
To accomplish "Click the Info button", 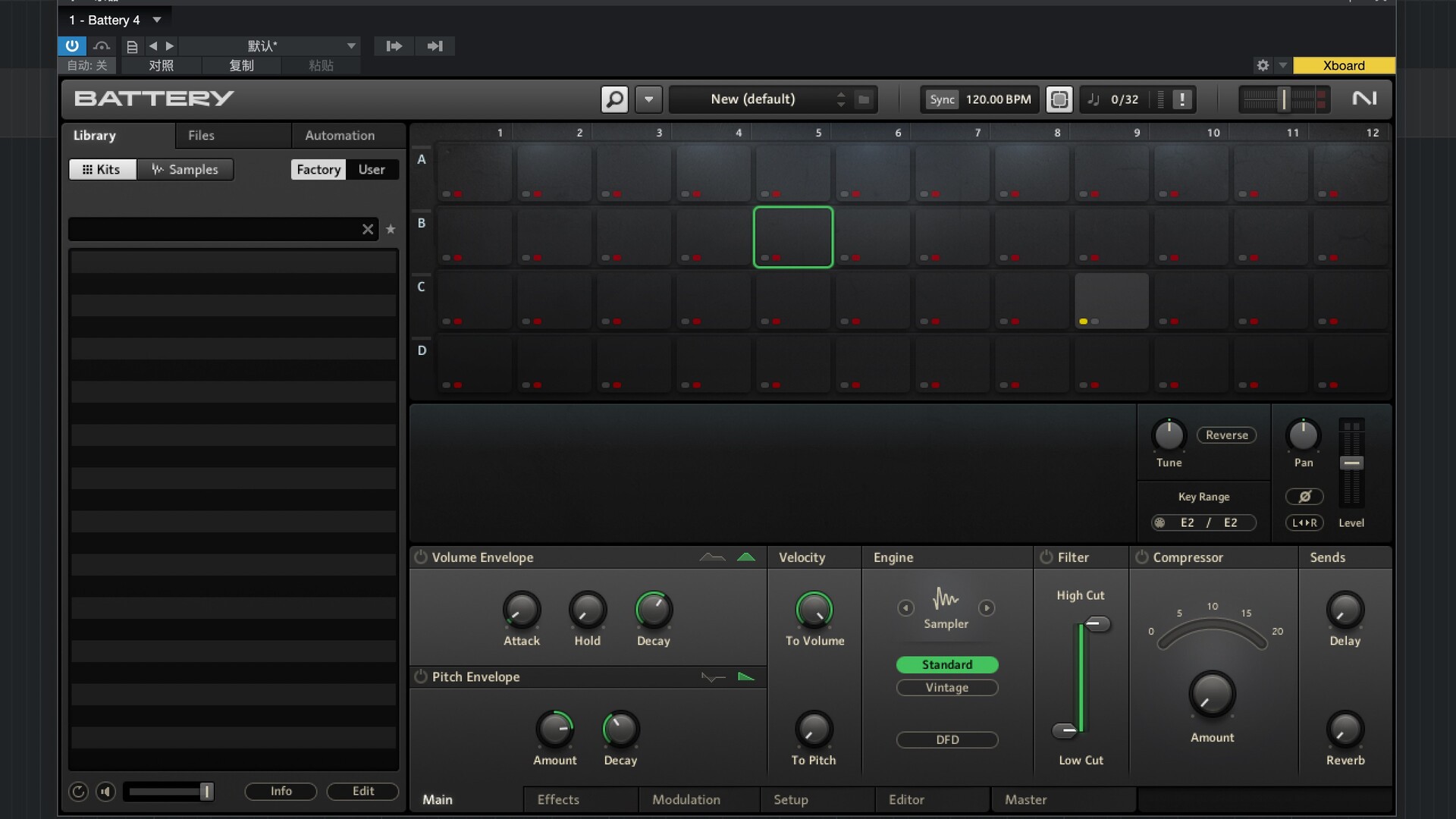I will tap(281, 791).
